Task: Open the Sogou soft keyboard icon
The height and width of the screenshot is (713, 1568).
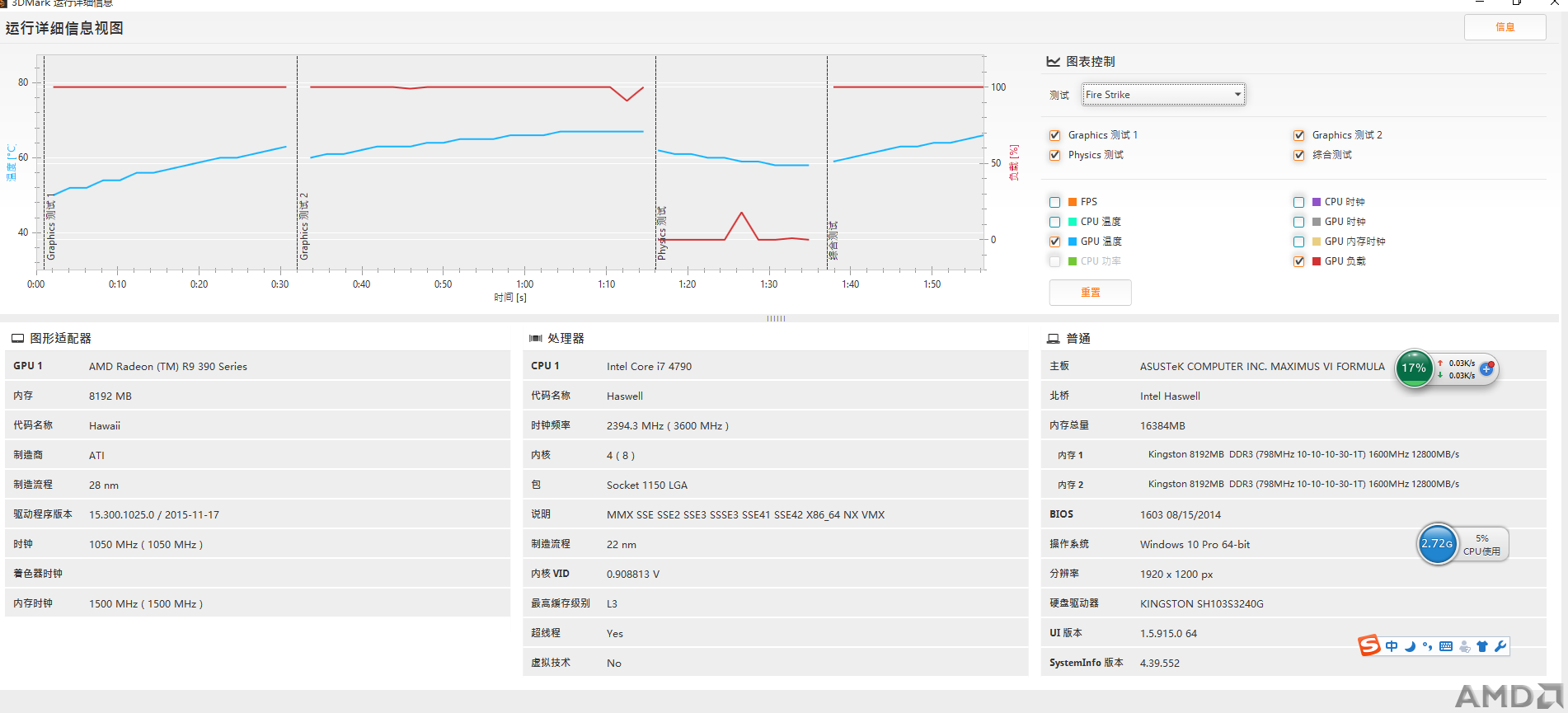Action: point(1446,646)
